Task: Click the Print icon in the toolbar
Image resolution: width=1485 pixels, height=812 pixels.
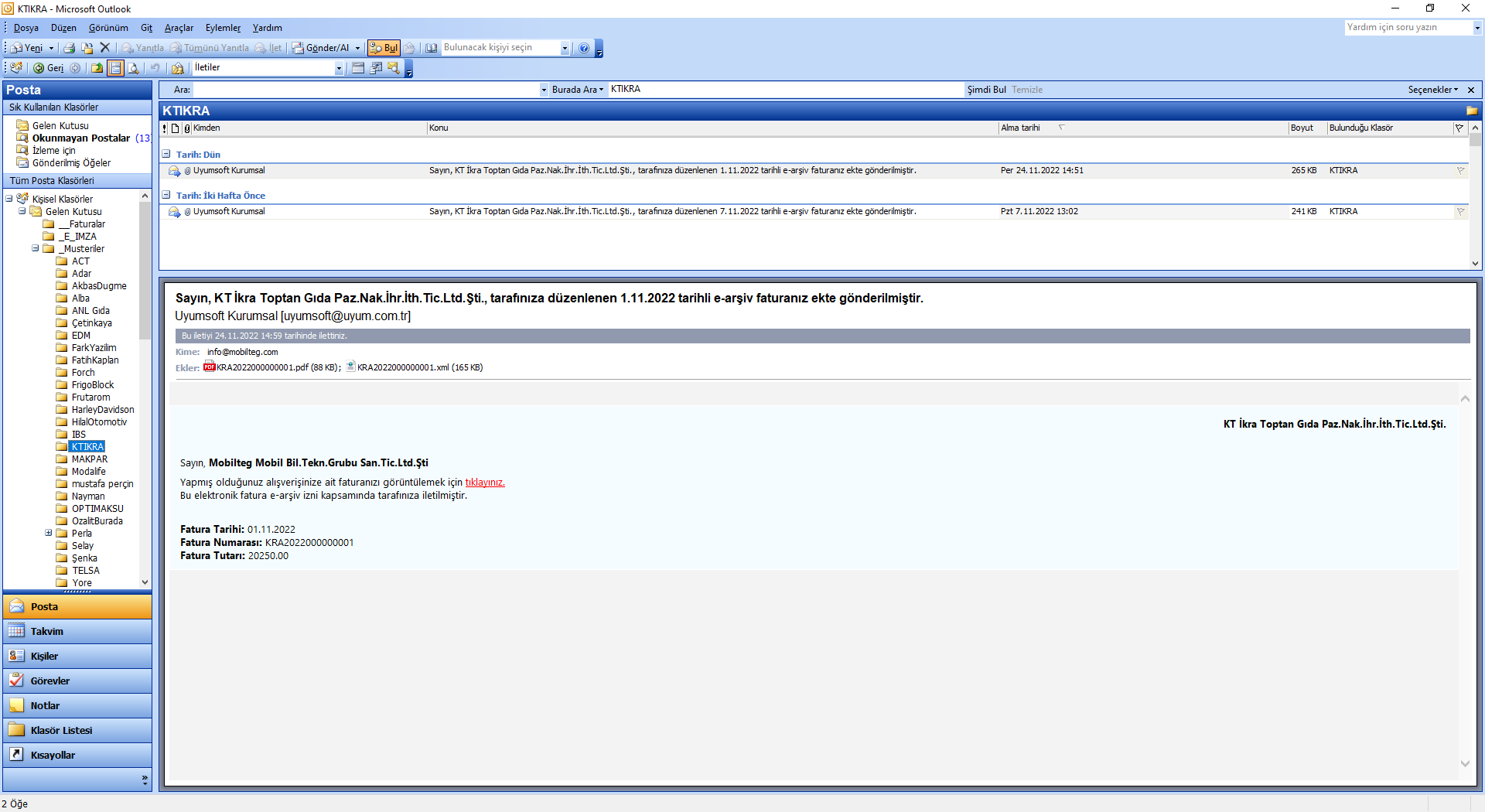Action: click(69, 48)
